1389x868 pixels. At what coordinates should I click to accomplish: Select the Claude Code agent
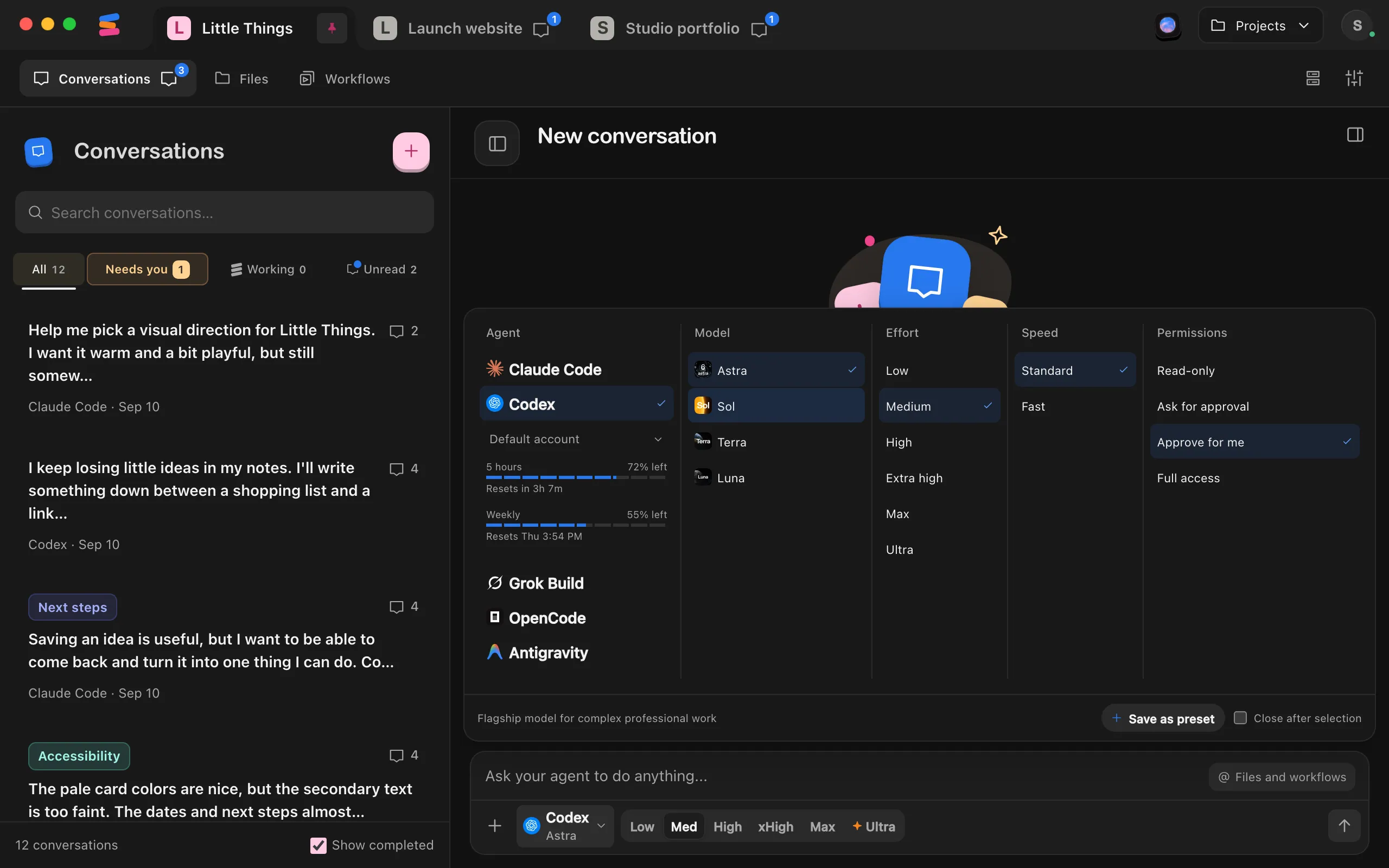[576, 369]
